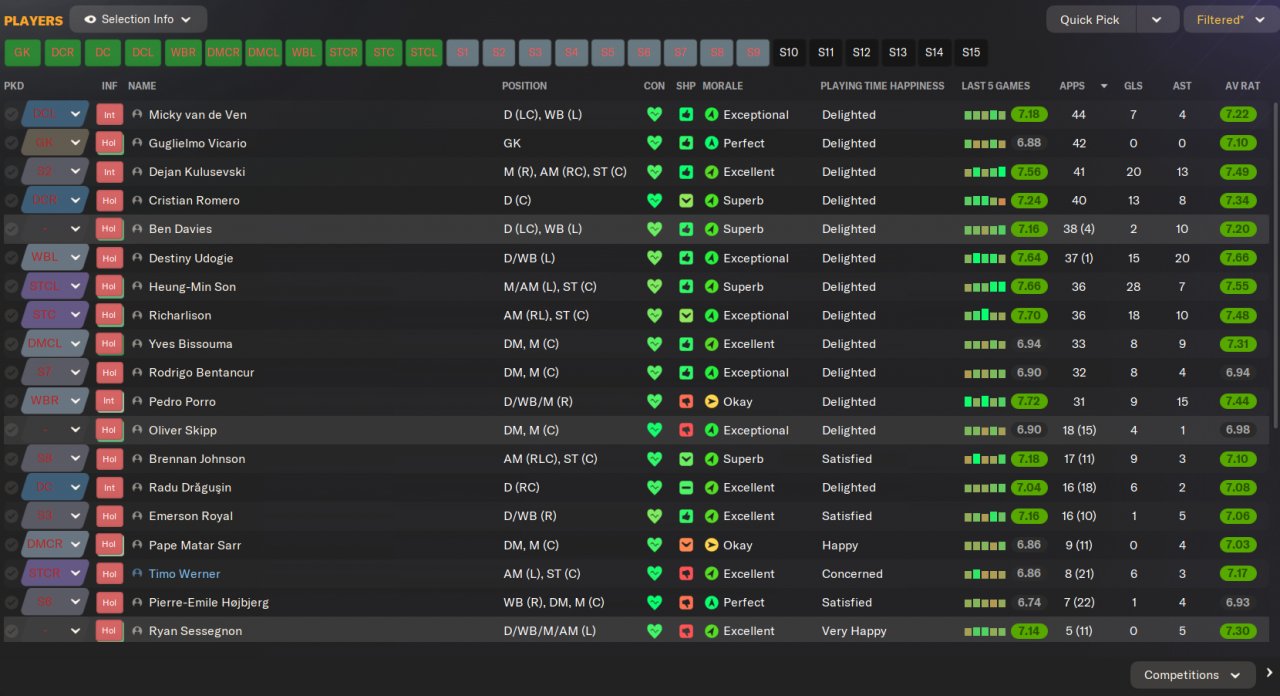Toggle the picked checkbox for Micky van de Ven
Screen dimensions: 1280x696
[11, 115]
